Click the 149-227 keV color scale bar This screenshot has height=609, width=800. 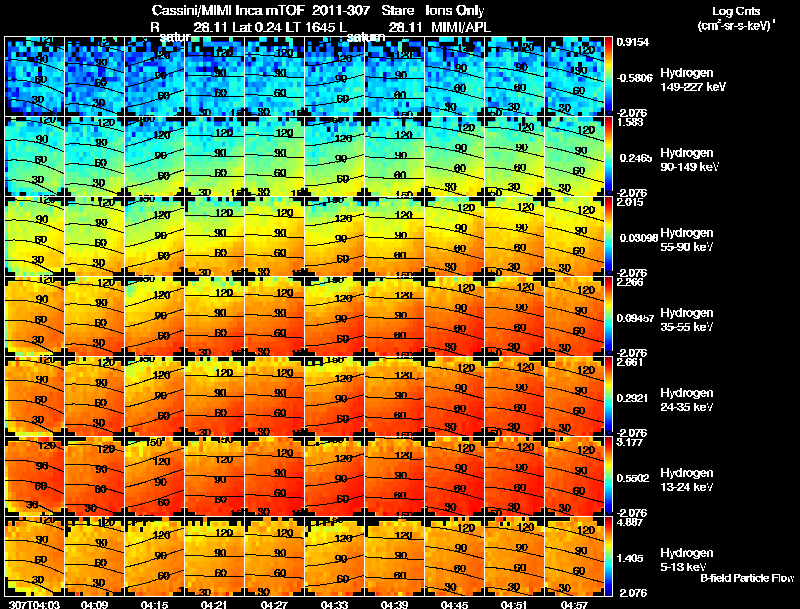click(x=608, y=77)
